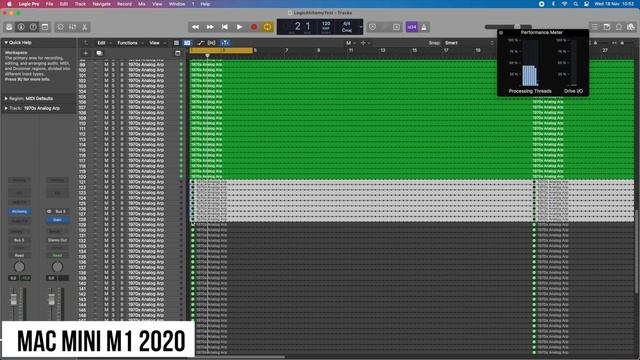Open the Mixer button in control bar

(73, 27)
